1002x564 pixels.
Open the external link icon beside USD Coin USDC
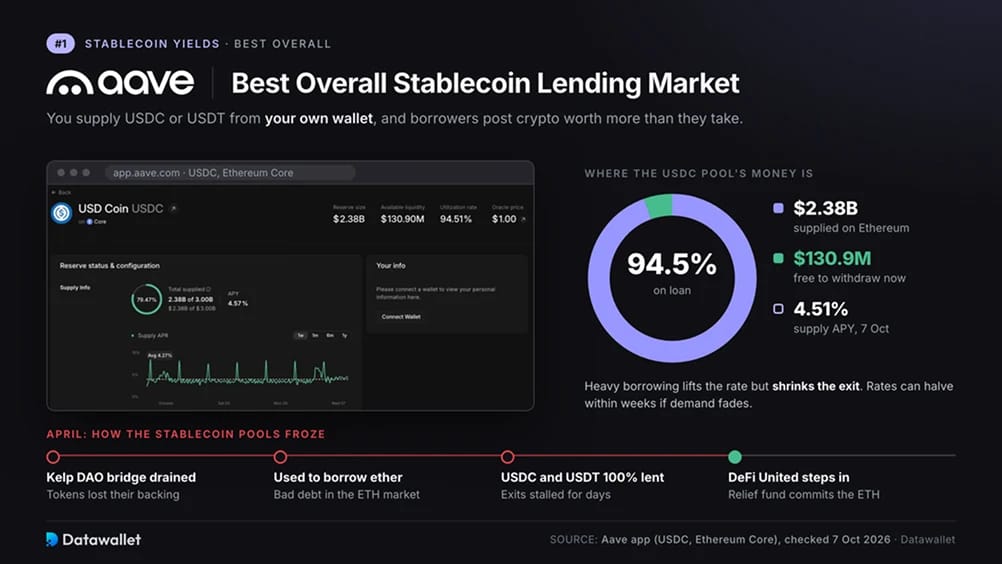(x=173, y=208)
